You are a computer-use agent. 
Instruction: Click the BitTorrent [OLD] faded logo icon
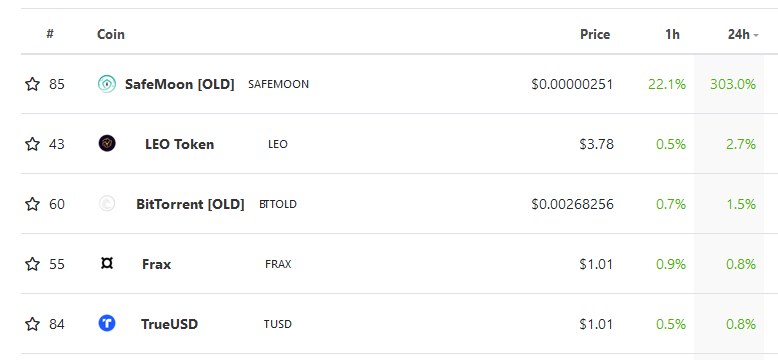pyautogui.click(x=107, y=204)
